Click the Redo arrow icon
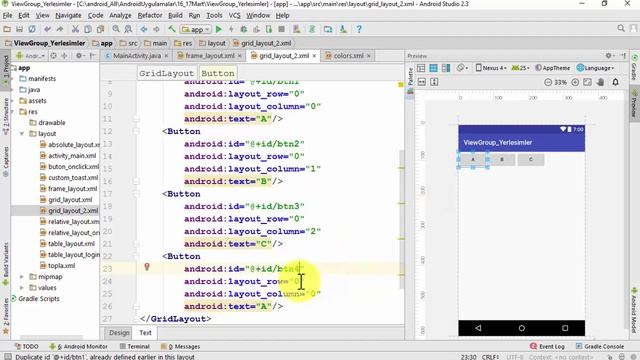 pyautogui.click(x=60, y=29)
